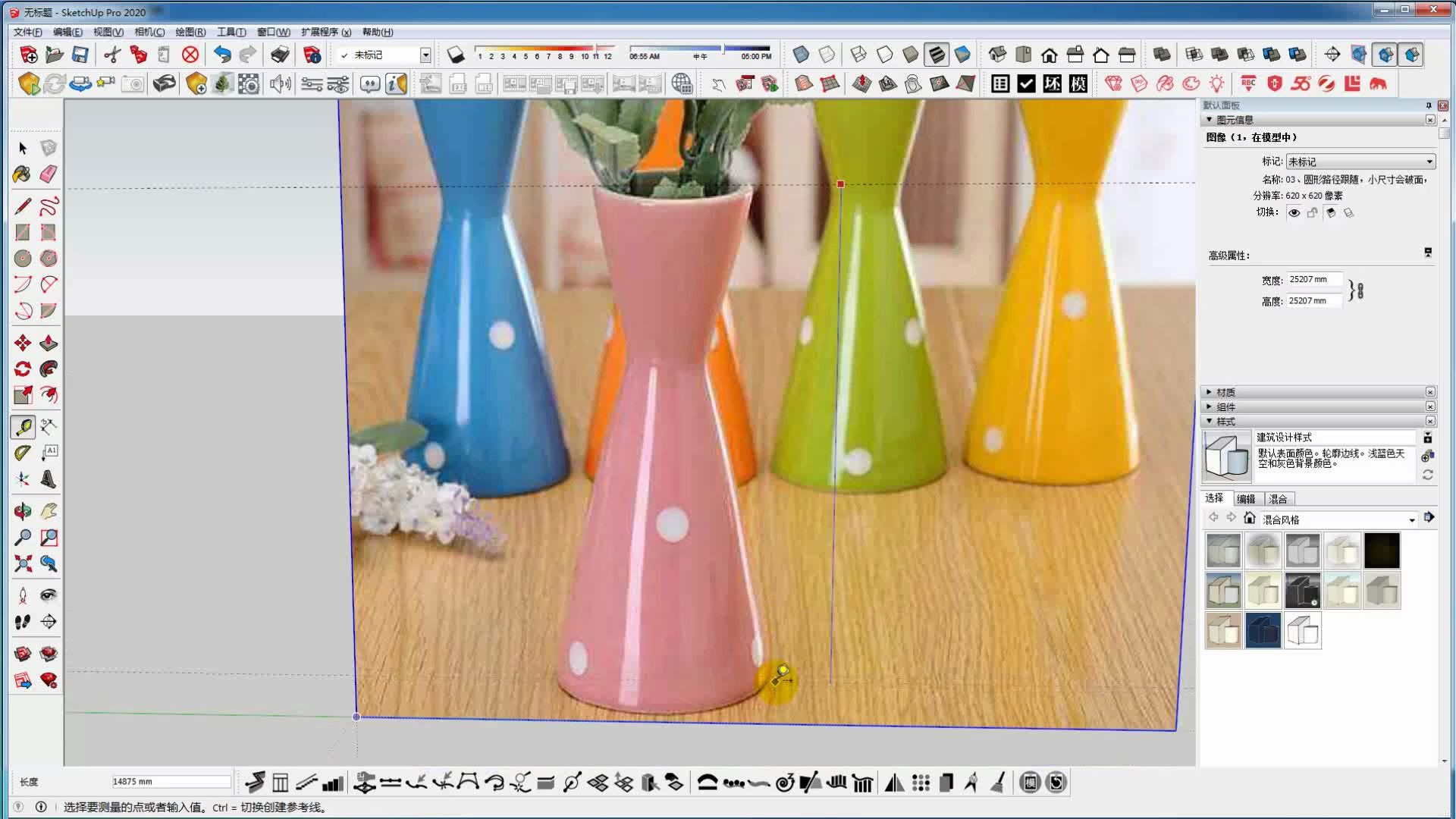Click the 长度 measurement input field
Image resolution: width=1456 pixels, height=819 pixels.
(x=171, y=782)
